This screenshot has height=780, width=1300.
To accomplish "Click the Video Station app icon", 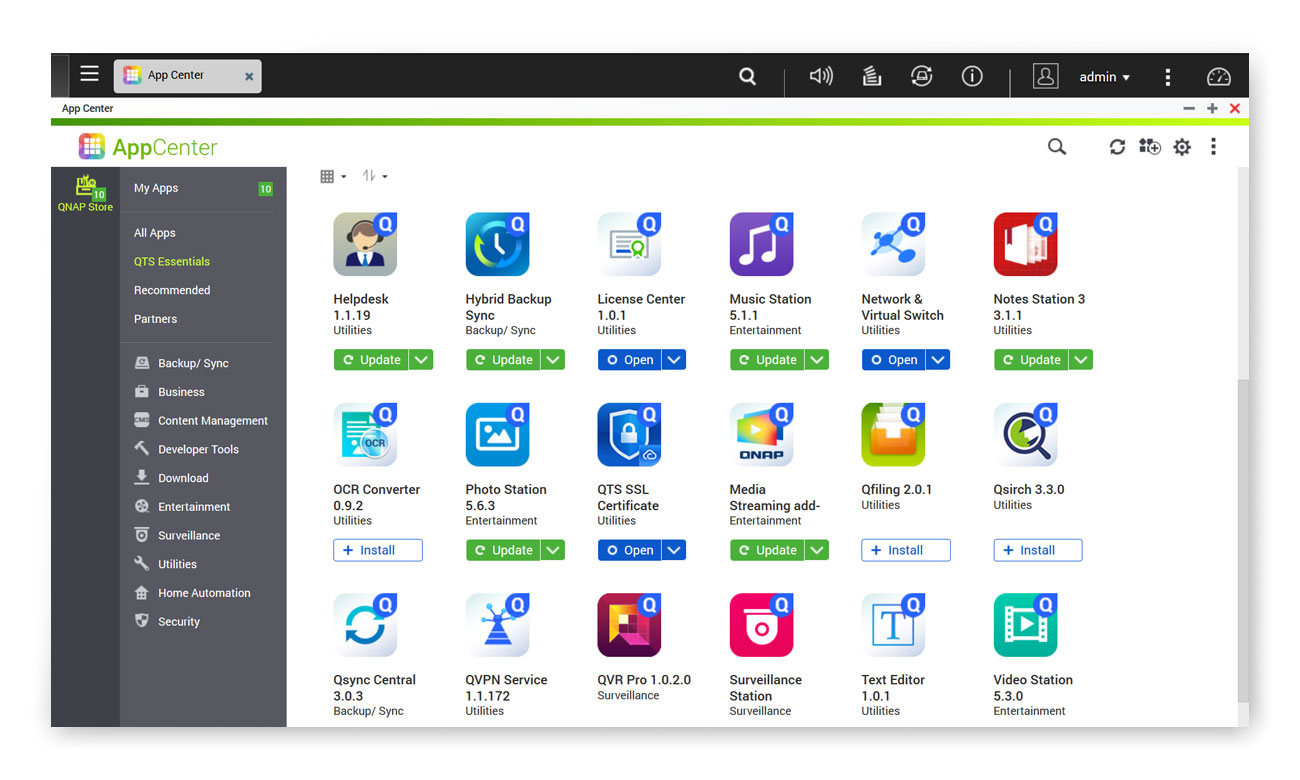I will [1025, 625].
